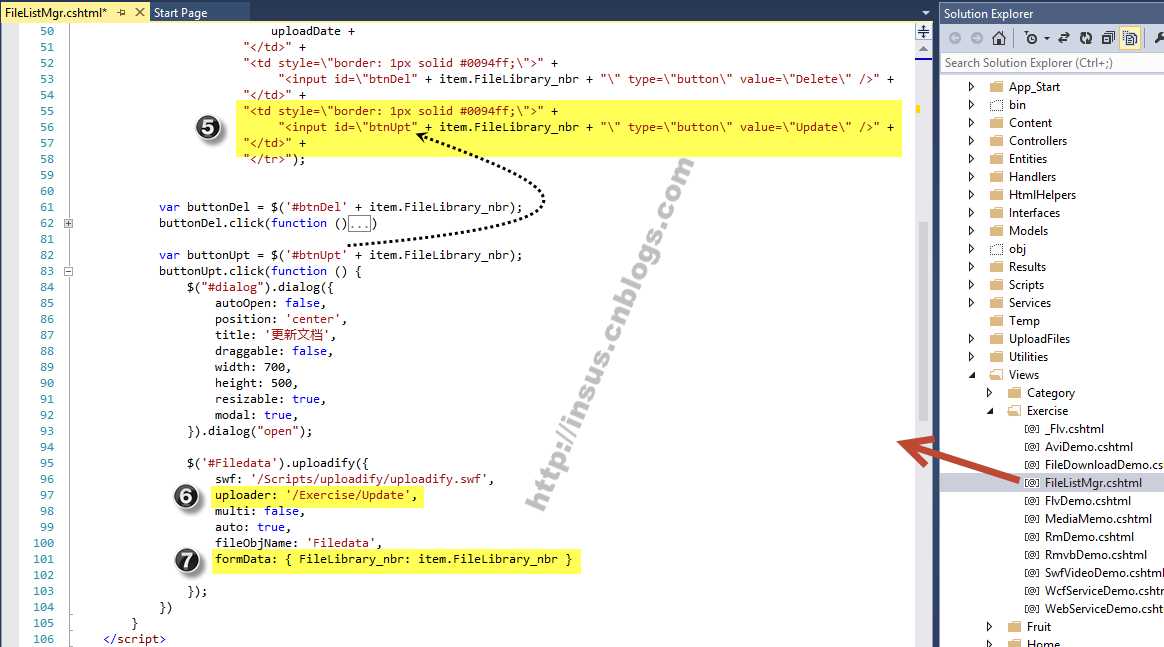This screenshot has width=1164, height=647.
Task: Select AviDemo.cshtml file
Action: click(1088, 447)
